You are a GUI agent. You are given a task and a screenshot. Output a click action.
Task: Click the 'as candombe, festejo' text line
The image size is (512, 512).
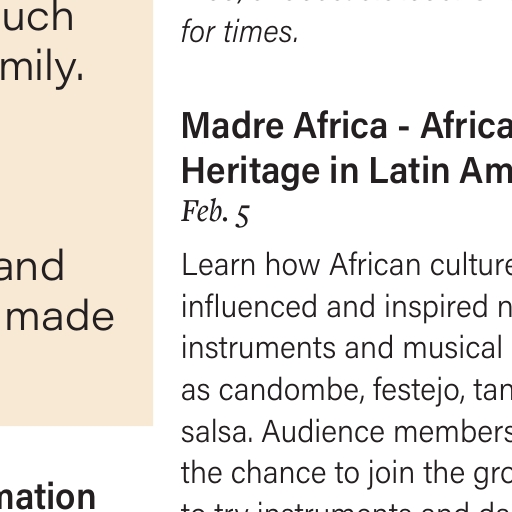click(347, 390)
